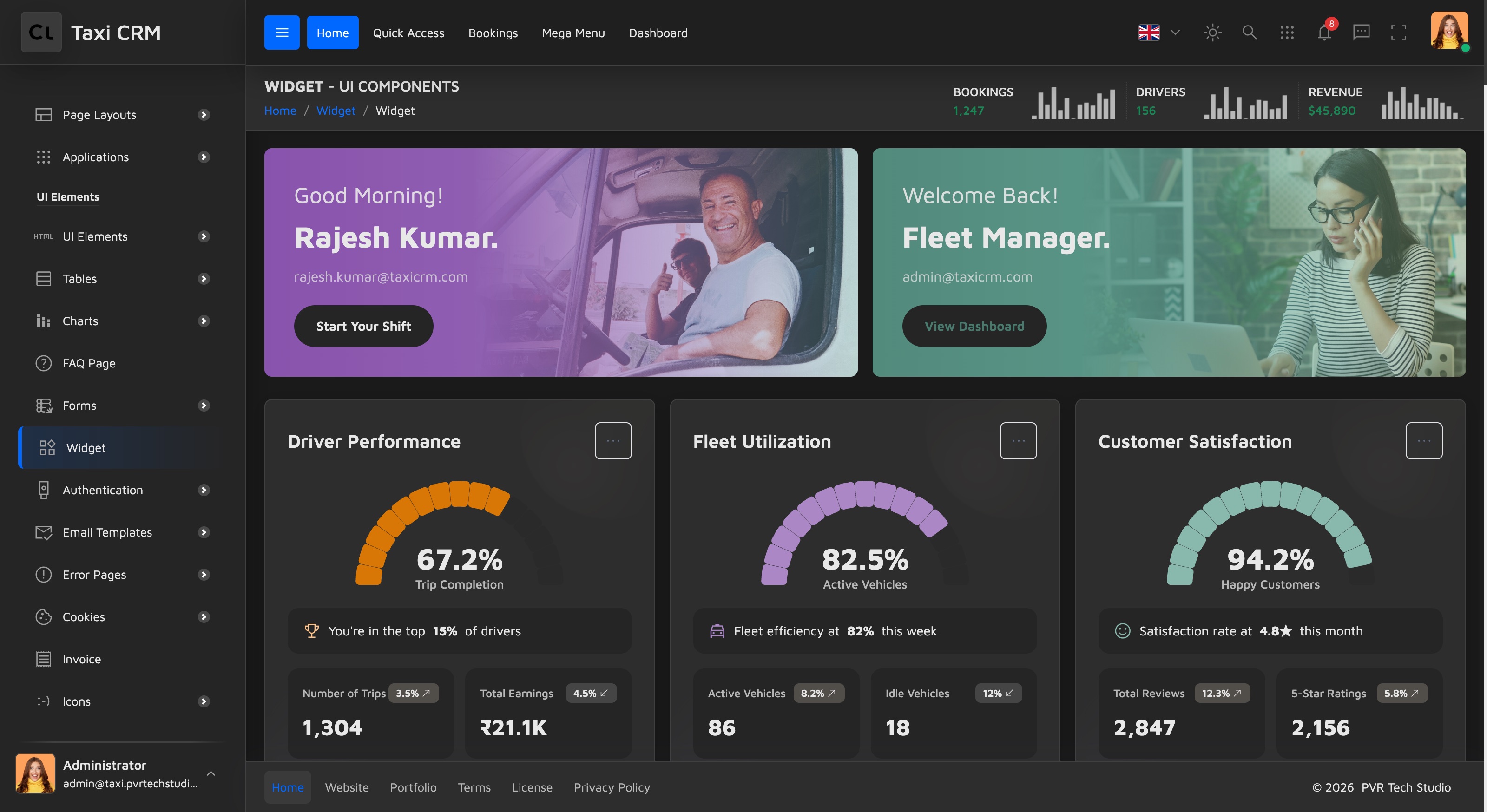Open the Quick Access menu

[408, 33]
